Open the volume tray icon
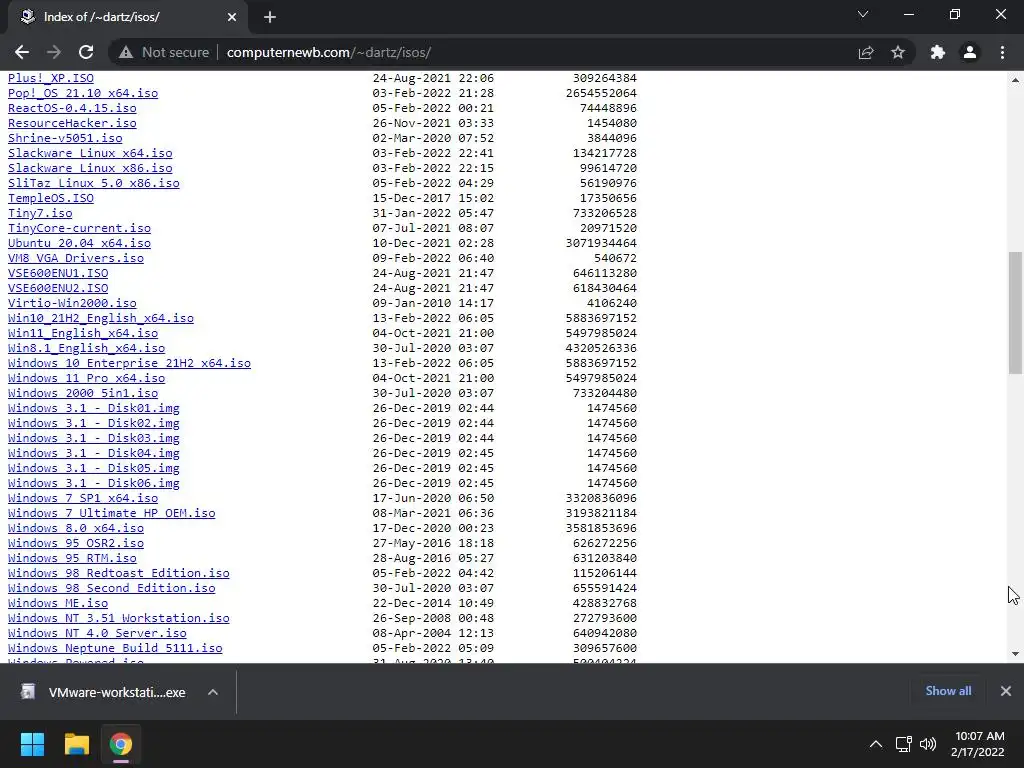 click(928, 744)
